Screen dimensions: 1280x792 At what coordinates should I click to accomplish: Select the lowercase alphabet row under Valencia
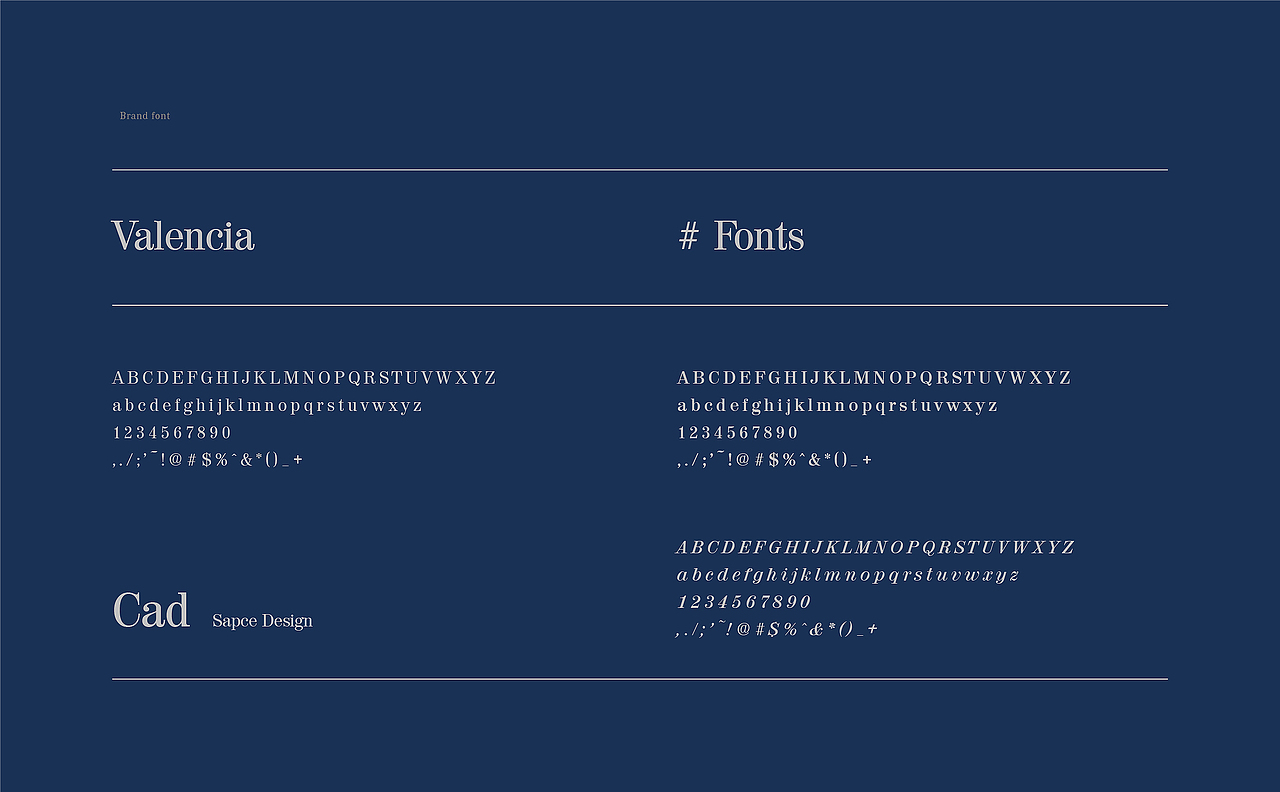[x=267, y=406]
